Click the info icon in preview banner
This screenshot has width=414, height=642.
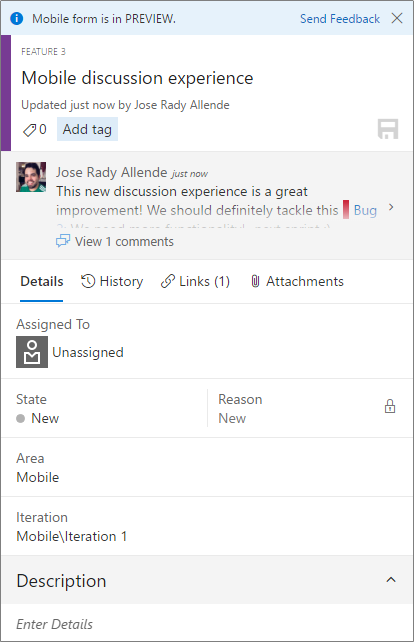(17, 19)
